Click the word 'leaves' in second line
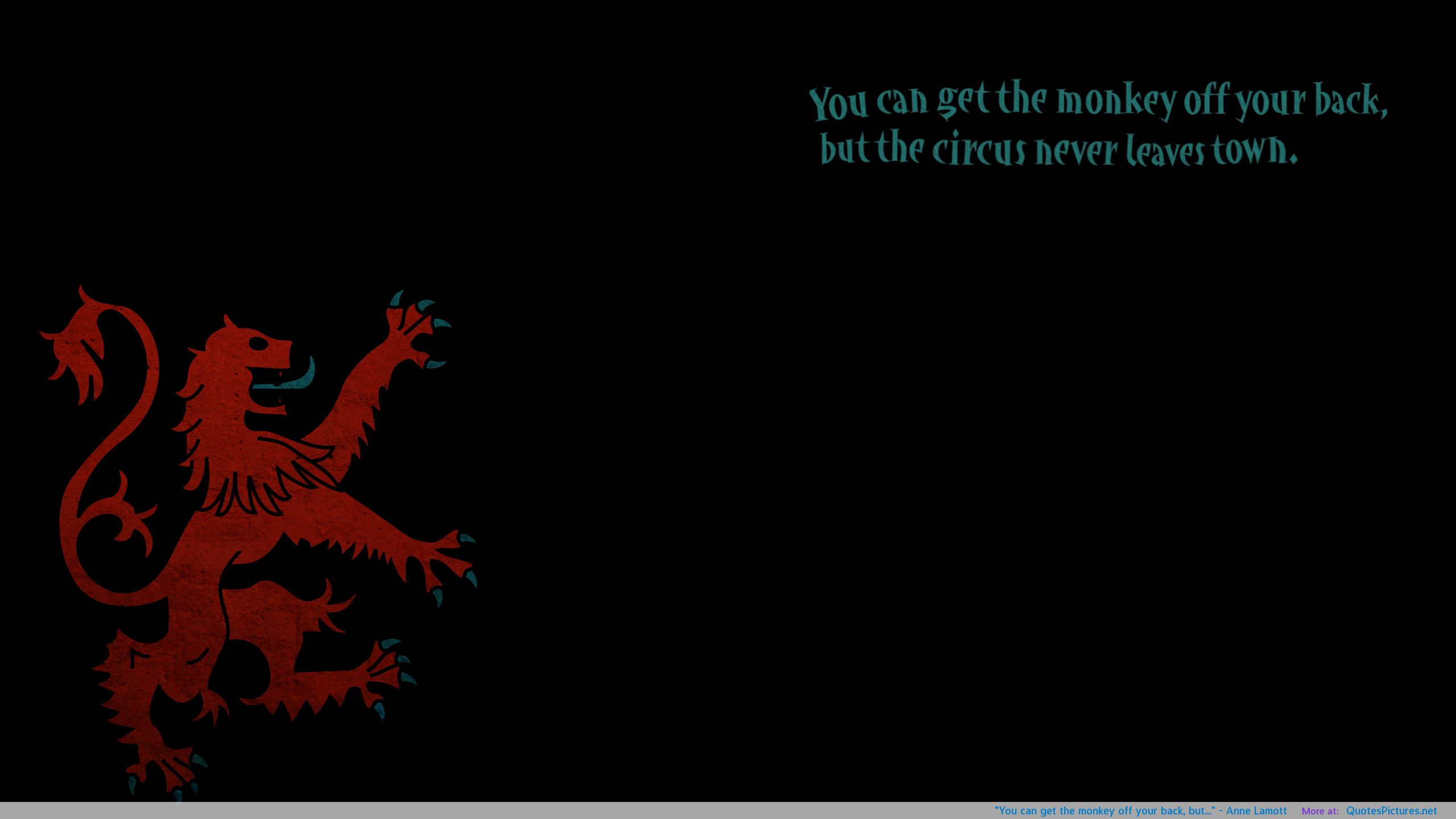The width and height of the screenshot is (1456, 819). 1166,151
